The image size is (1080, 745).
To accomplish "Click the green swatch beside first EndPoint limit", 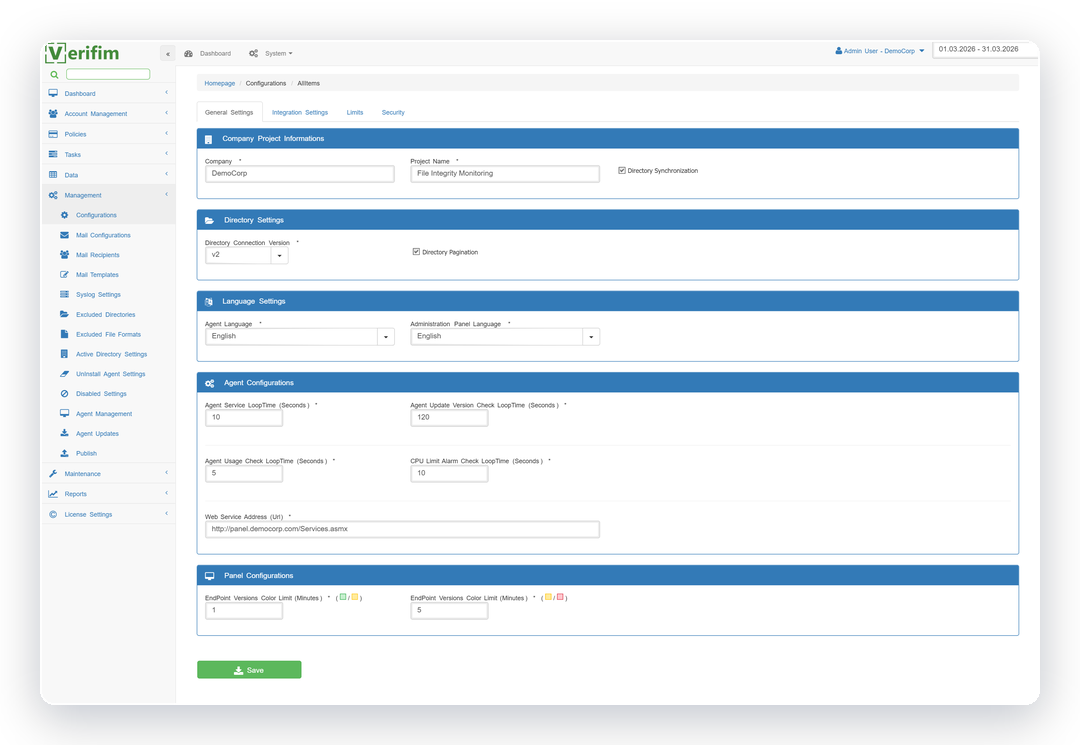I will tap(343, 597).
